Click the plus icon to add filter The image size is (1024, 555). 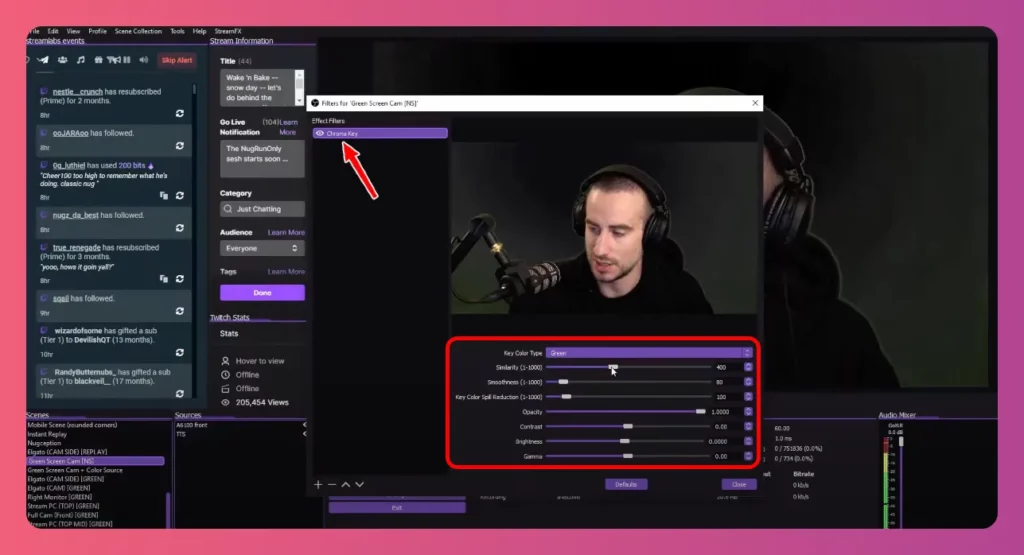[x=318, y=484]
